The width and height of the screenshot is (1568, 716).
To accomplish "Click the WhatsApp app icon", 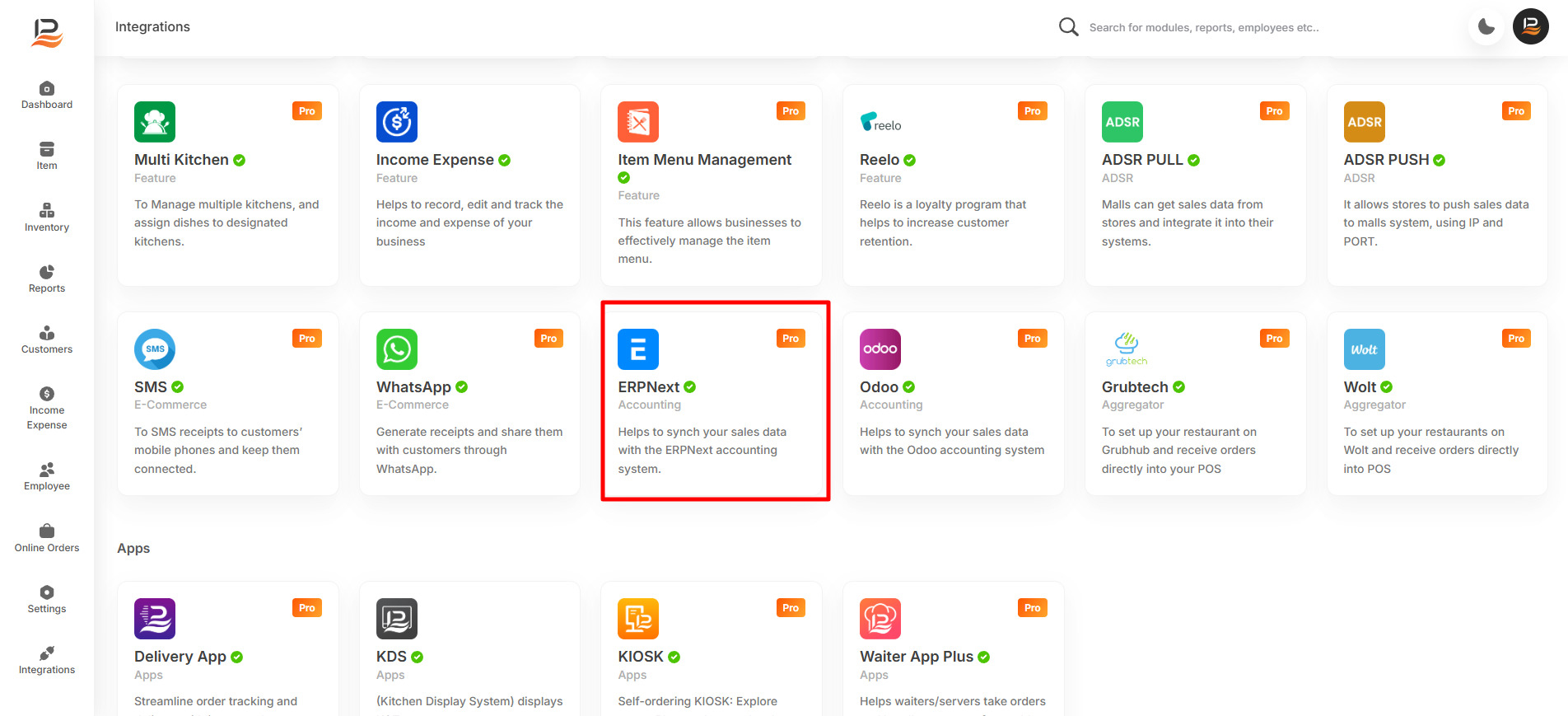I will click(397, 349).
